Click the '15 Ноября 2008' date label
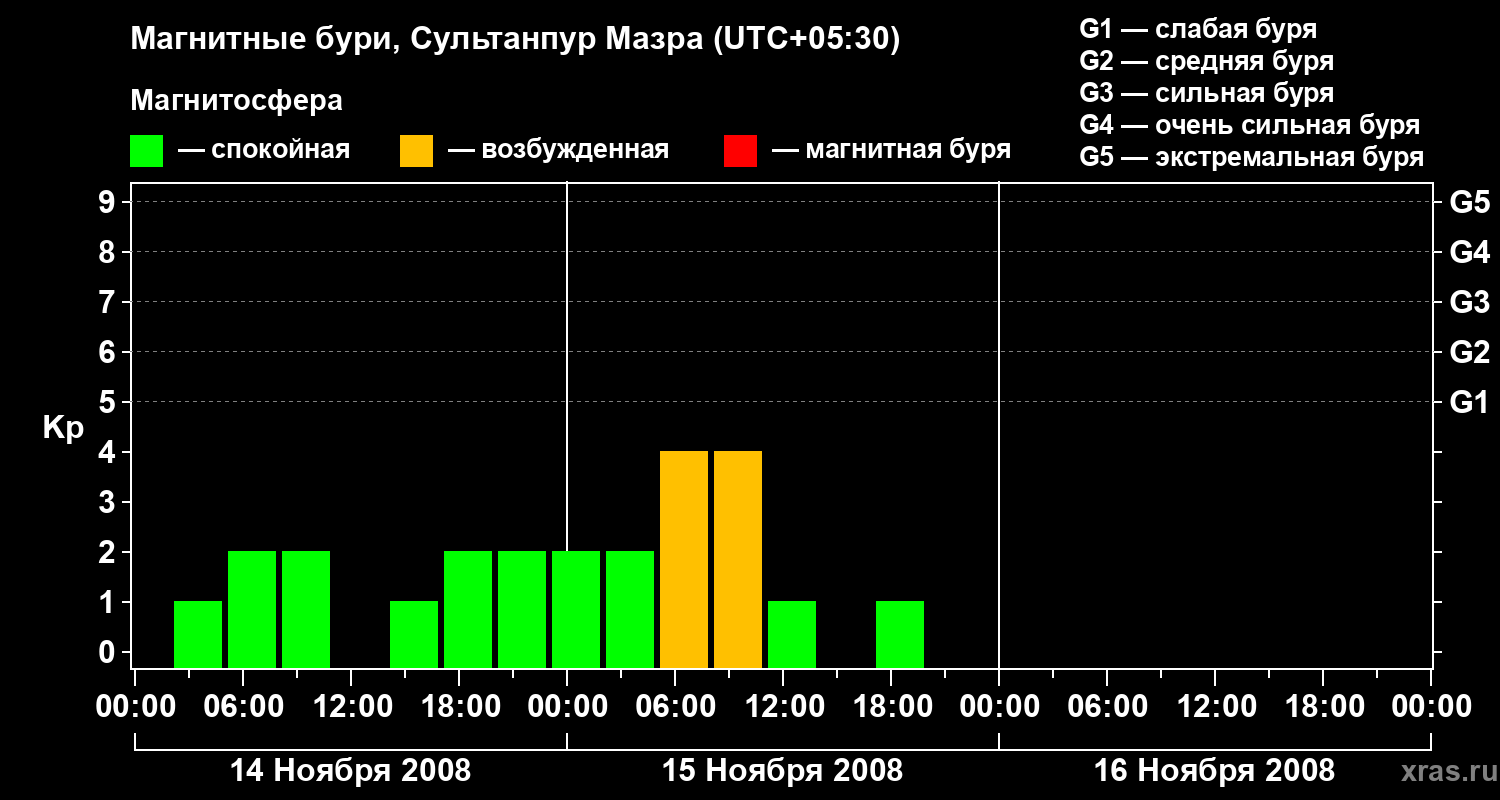The width and height of the screenshot is (1500, 800). point(782,770)
